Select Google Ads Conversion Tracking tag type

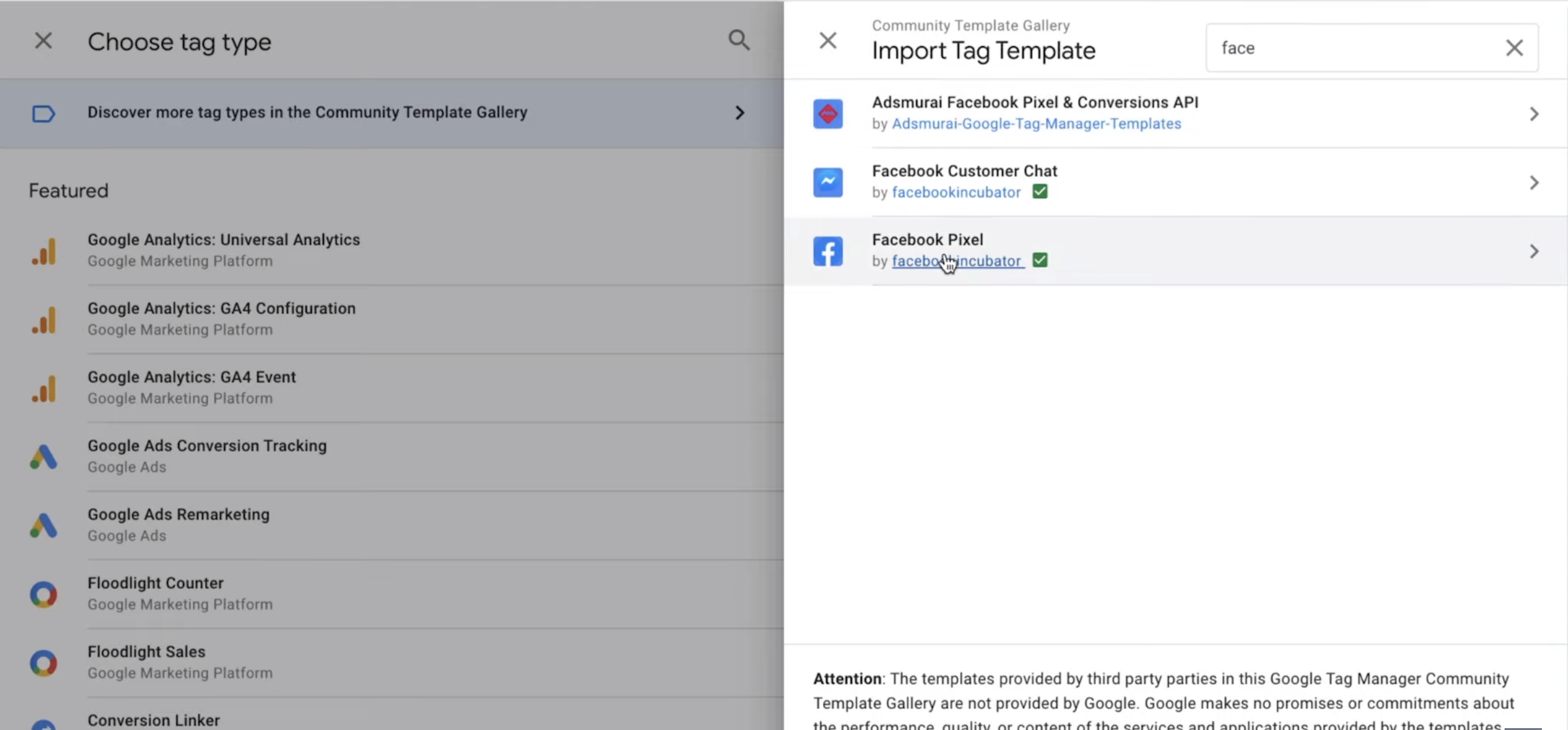392,456
